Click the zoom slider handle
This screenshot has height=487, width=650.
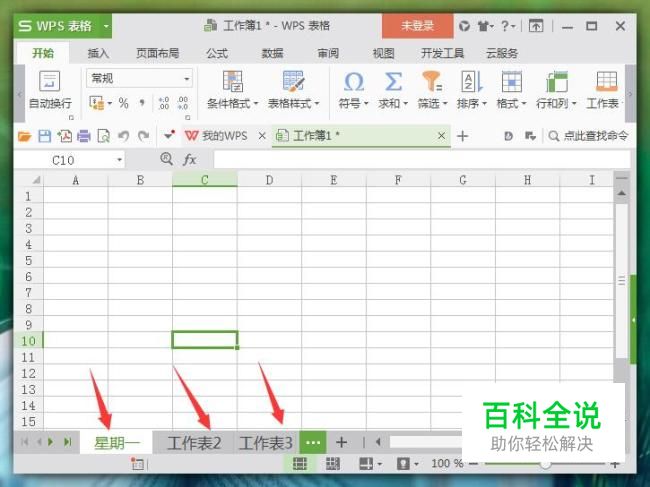[546, 464]
